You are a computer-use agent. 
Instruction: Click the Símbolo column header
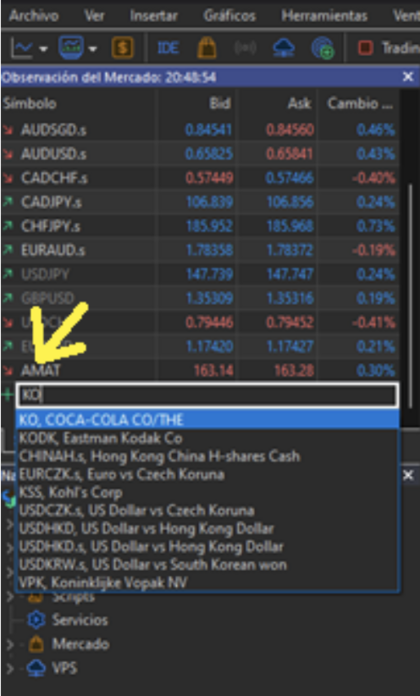pyautogui.click(x=30, y=103)
